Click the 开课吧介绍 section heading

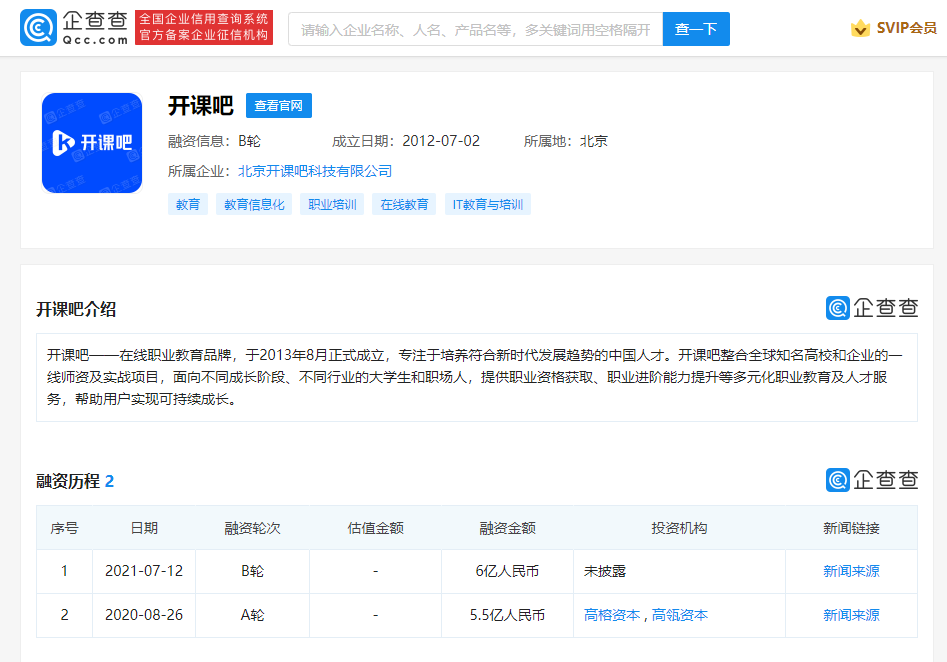tap(76, 309)
